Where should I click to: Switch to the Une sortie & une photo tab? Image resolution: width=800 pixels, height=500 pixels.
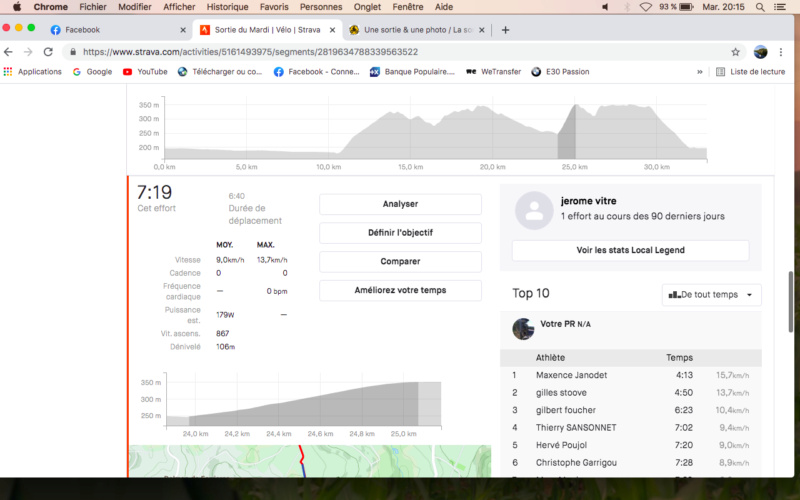pyautogui.click(x=417, y=30)
